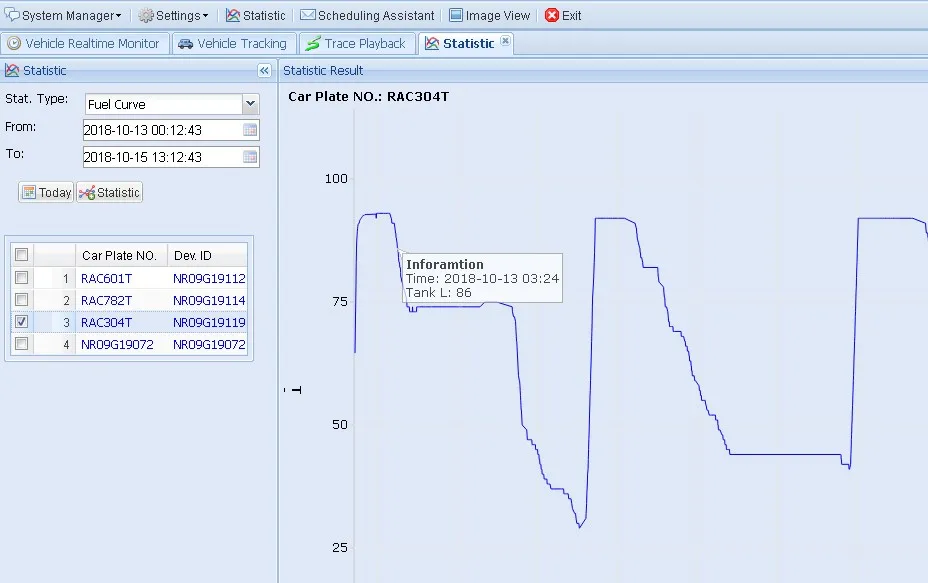The width and height of the screenshot is (928, 583).
Task: Expand the Stat. Type dropdown
Action: [250, 104]
